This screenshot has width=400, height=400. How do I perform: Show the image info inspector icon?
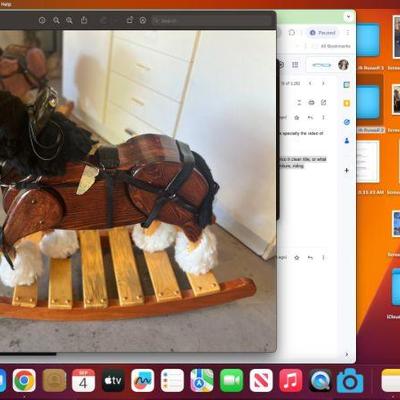[x=42, y=20]
